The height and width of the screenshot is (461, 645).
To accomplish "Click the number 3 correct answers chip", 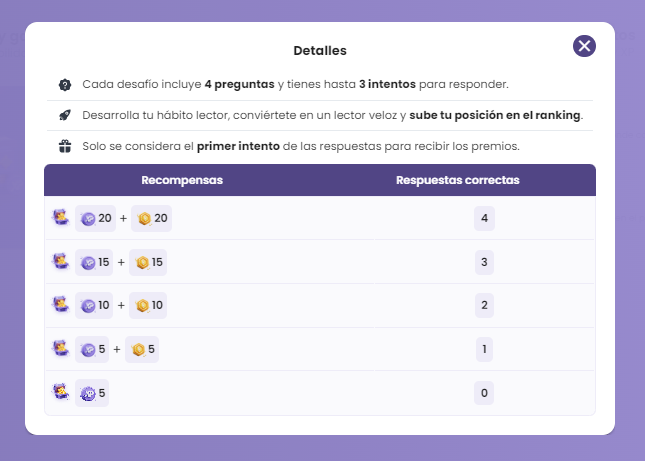I will coord(484,262).
